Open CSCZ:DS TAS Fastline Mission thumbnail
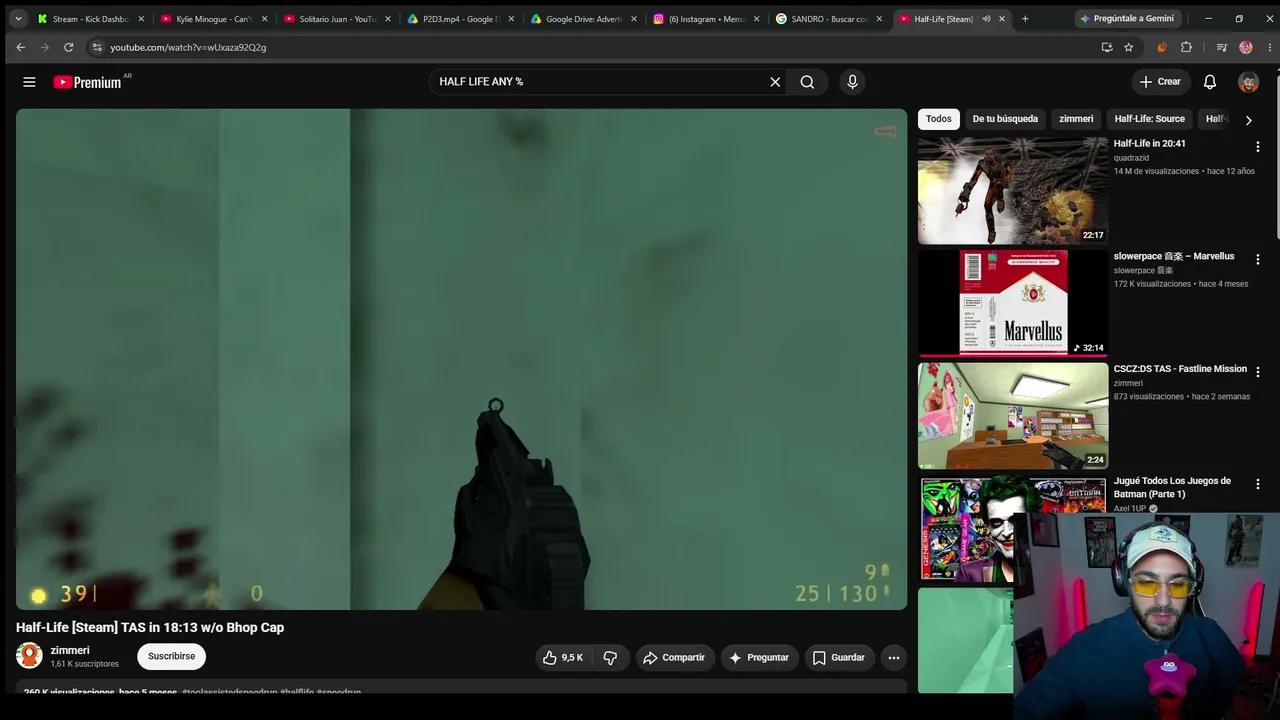This screenshot has width=1280, height=720. [x=1013, y=416]
